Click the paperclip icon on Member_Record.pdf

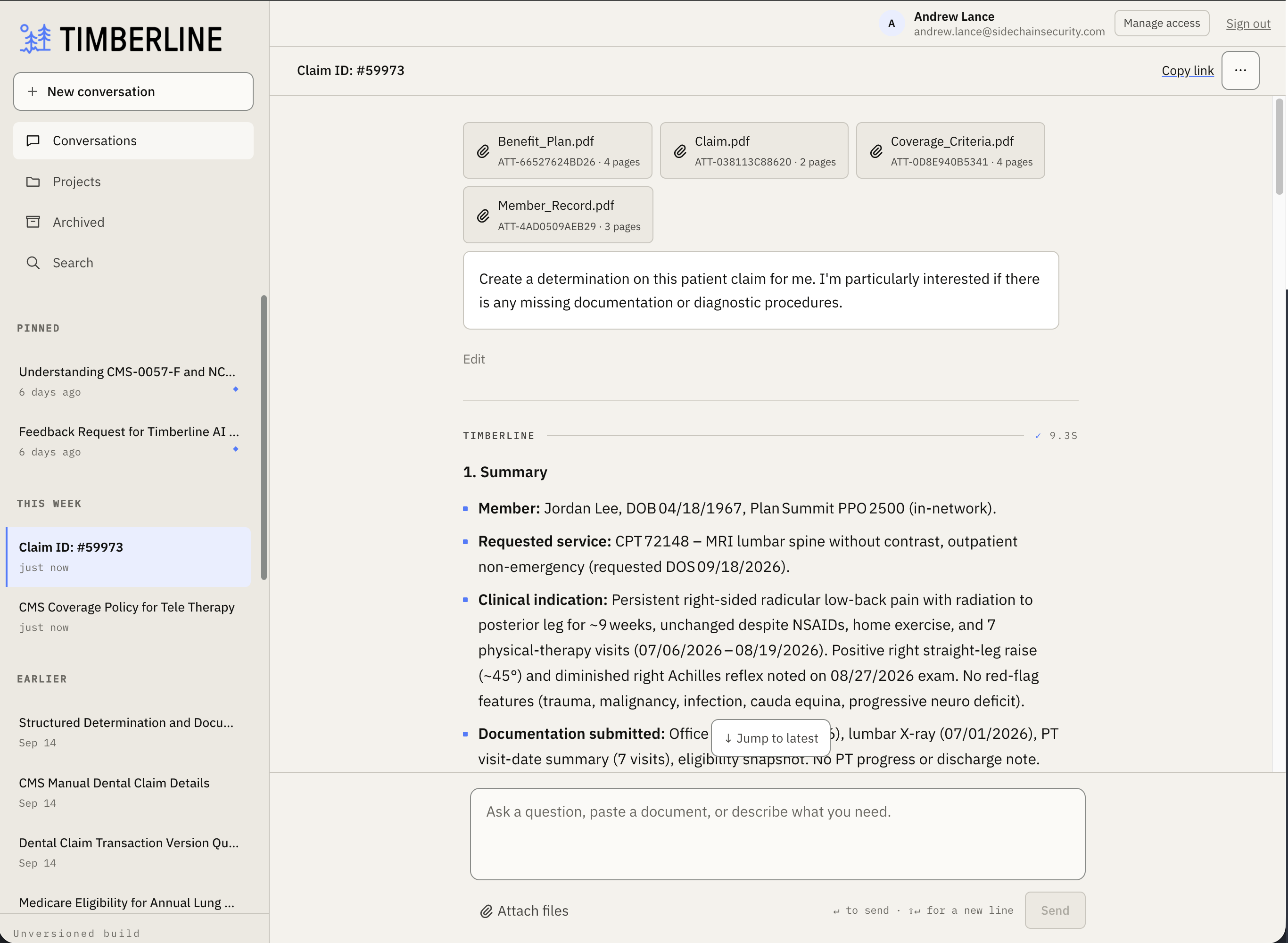tap(483, 216)
